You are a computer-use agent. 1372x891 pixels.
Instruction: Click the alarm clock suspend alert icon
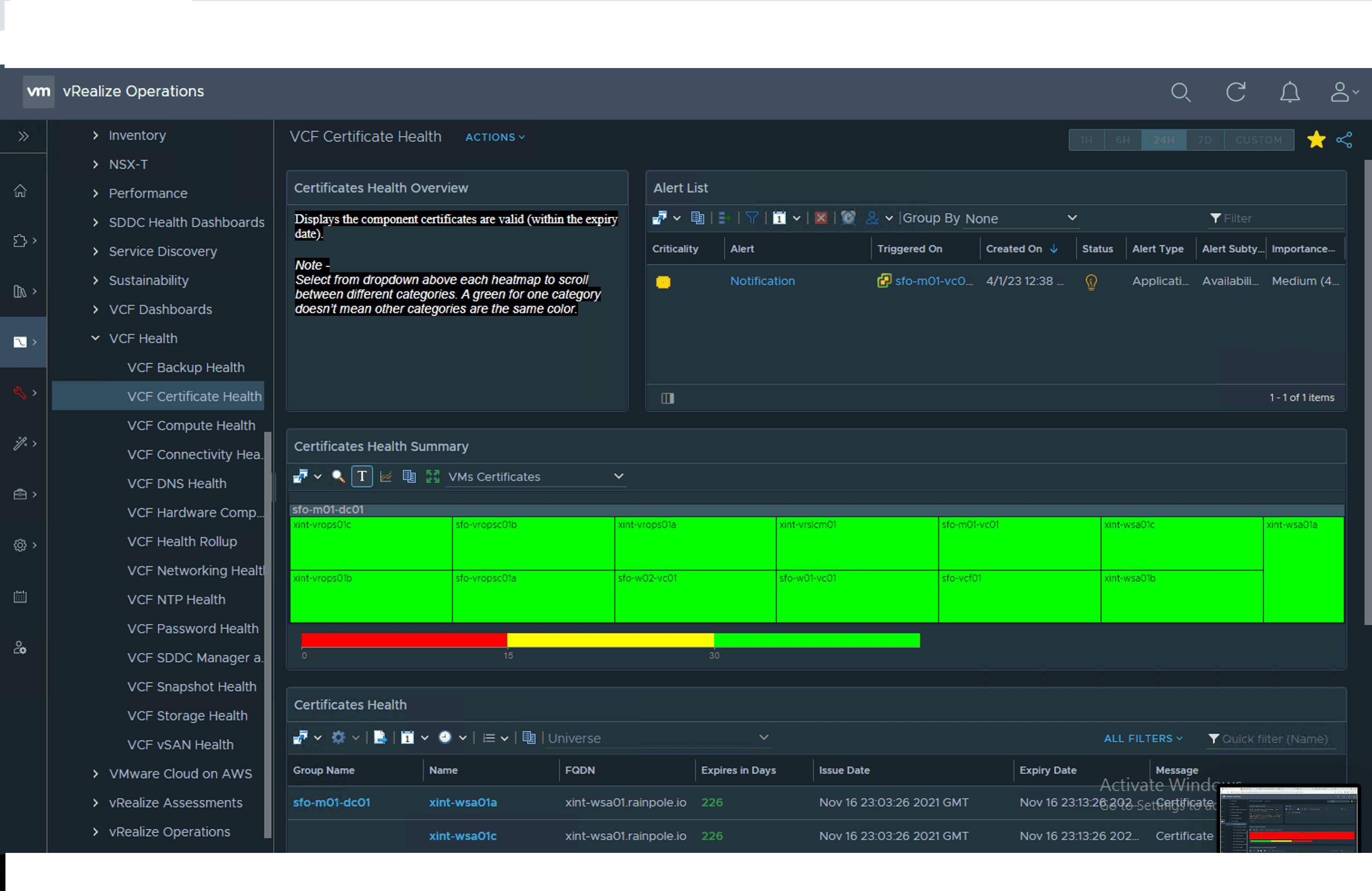[848, 218]
